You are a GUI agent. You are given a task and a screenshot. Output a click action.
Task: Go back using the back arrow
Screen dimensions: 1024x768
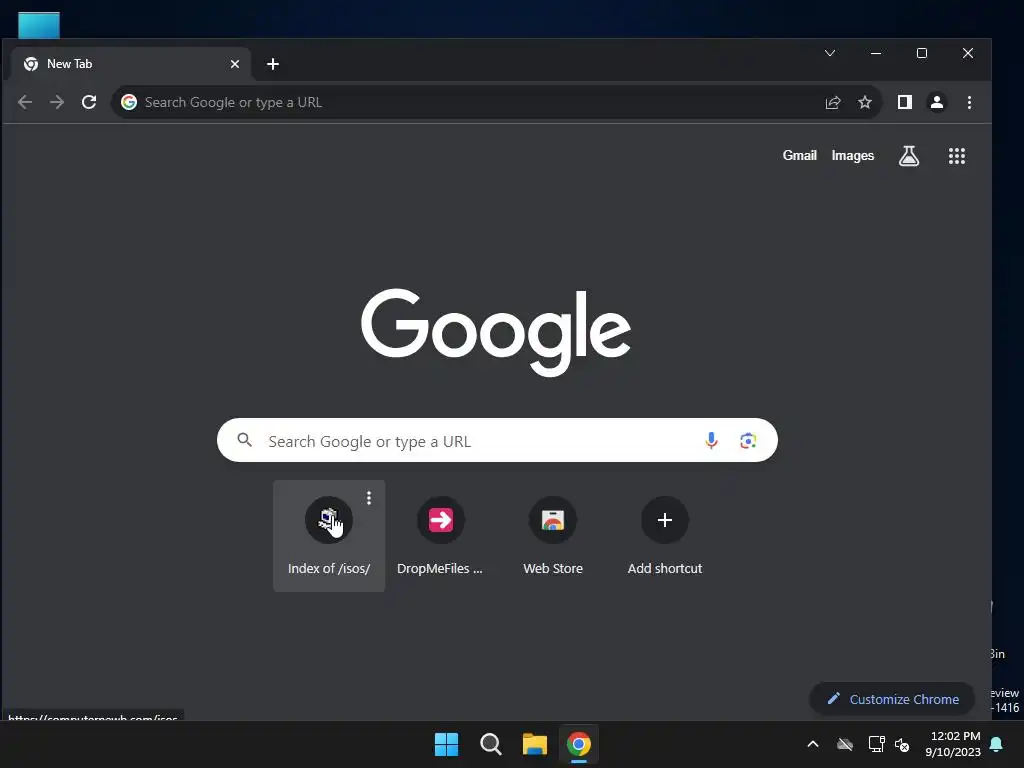point(25,102)
